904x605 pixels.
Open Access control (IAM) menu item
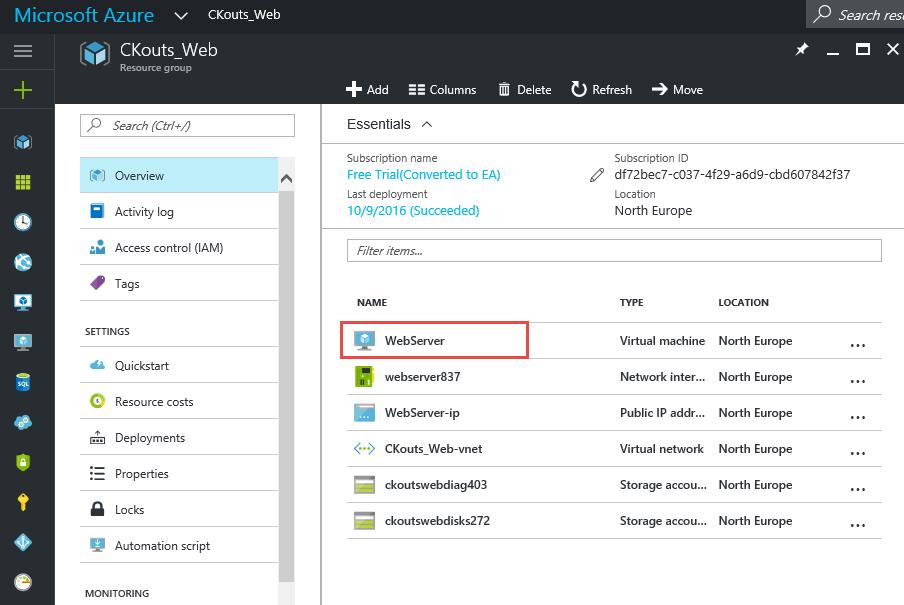click(179, 247)
